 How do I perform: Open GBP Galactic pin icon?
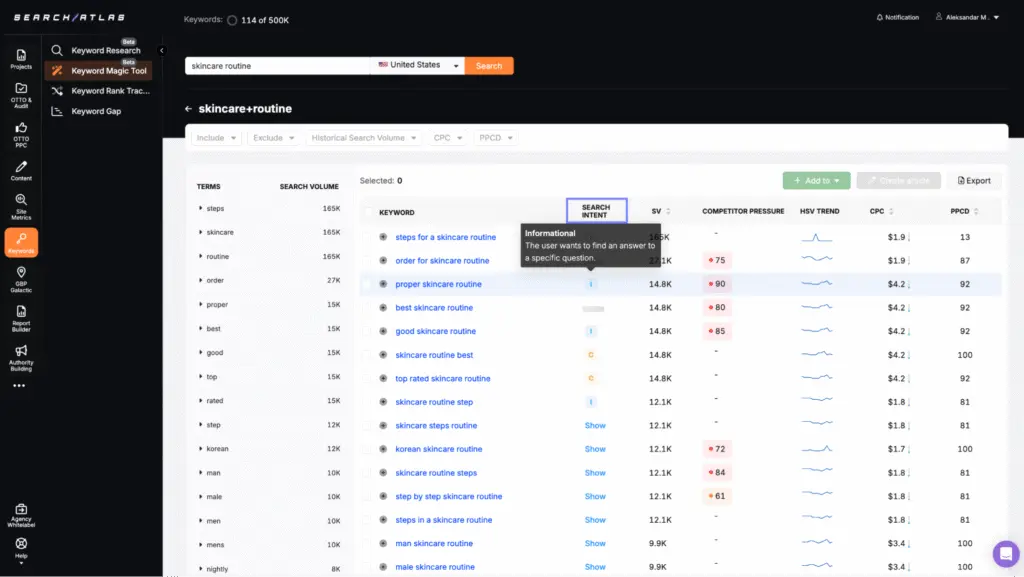(21, 279)
